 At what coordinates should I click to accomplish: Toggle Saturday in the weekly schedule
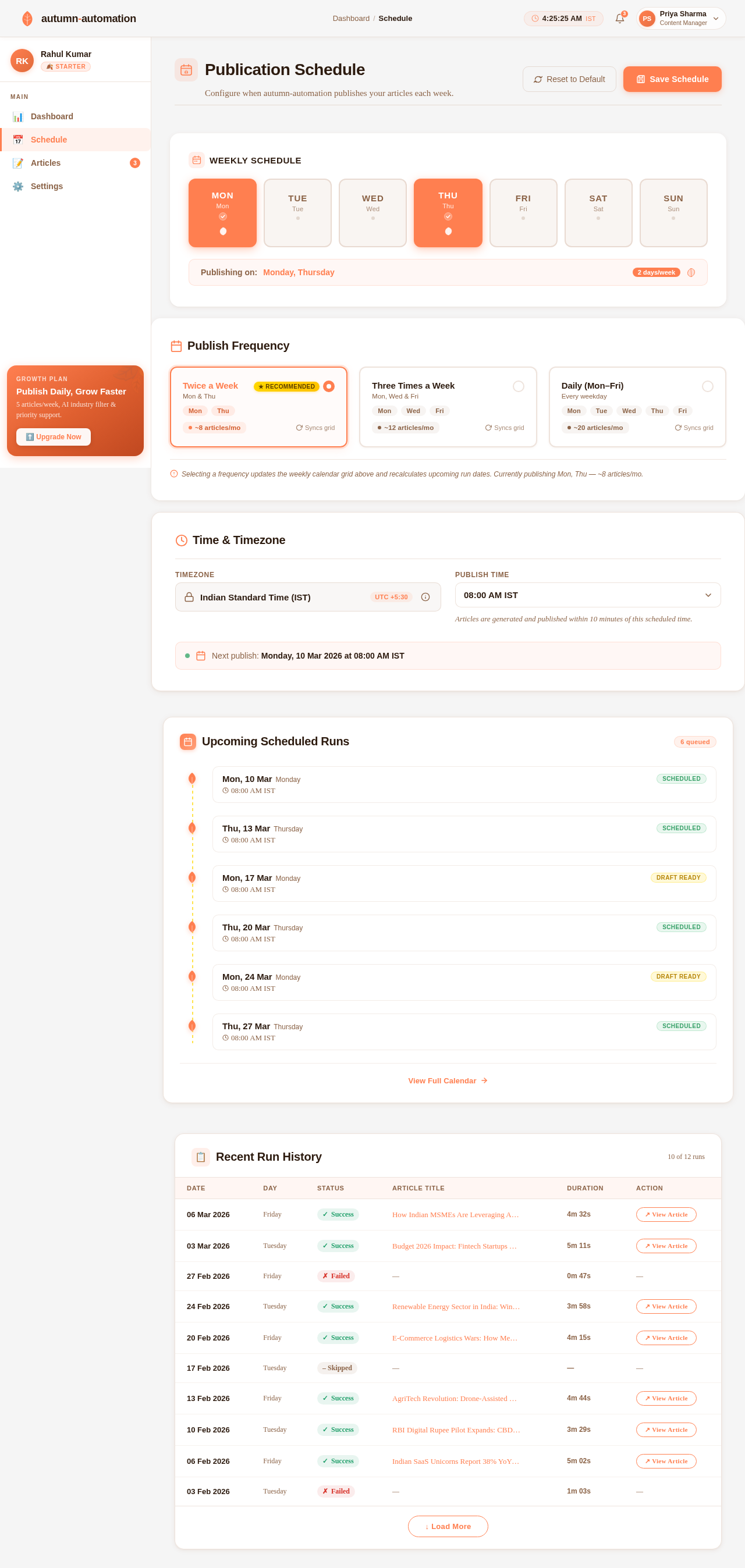(598, 213)
